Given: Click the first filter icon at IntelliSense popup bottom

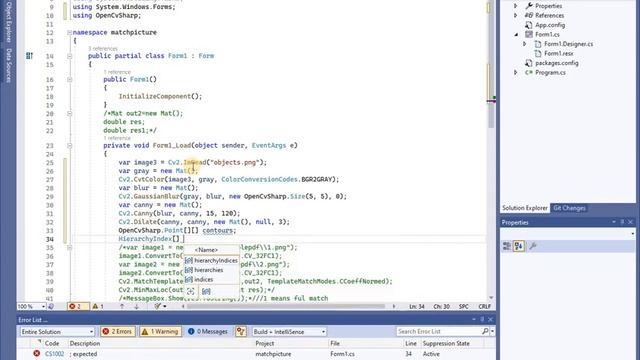Looking at the screenshot, I should 191,291.
